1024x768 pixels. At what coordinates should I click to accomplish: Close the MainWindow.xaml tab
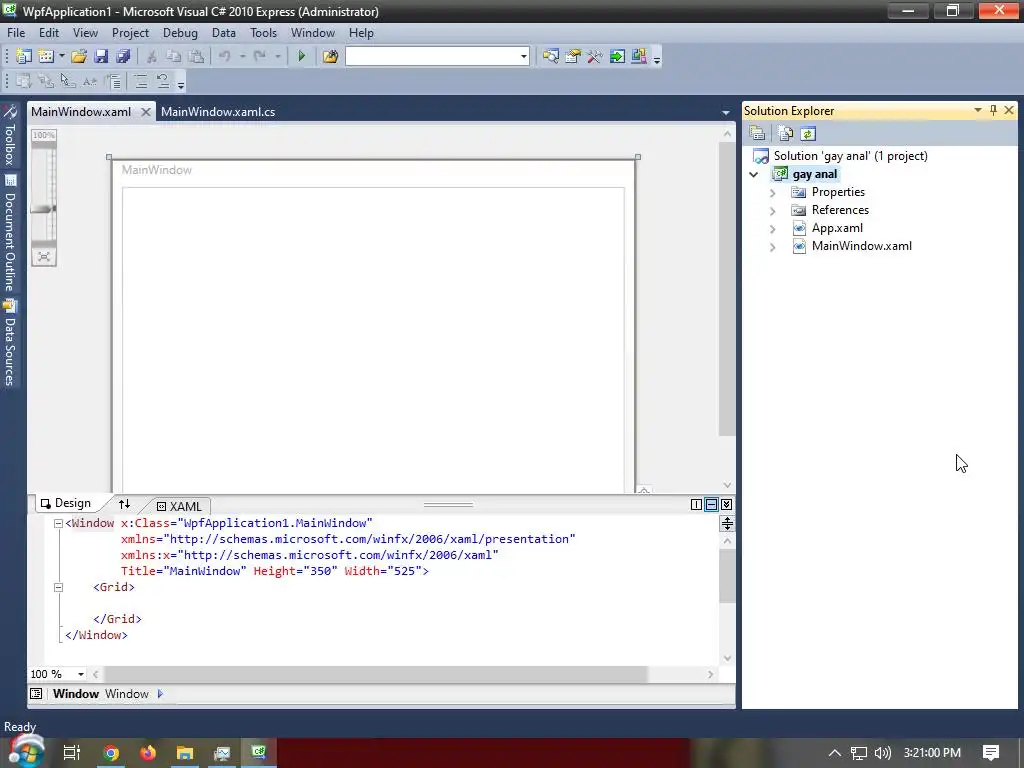pyautogui.click(x=146, y=112)
